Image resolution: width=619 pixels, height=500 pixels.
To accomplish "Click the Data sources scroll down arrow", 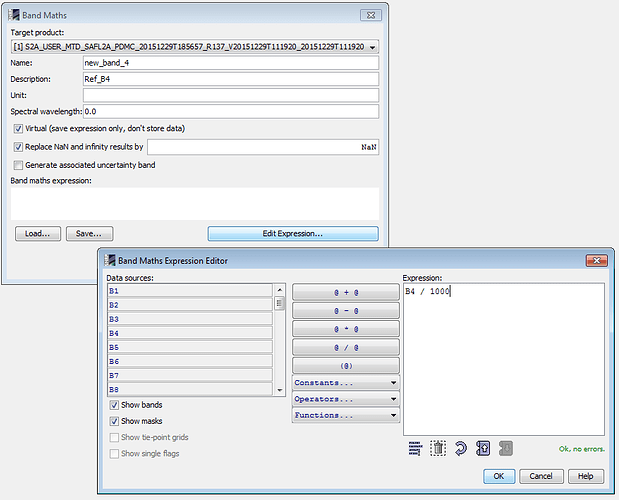I will tap(279, 390).
